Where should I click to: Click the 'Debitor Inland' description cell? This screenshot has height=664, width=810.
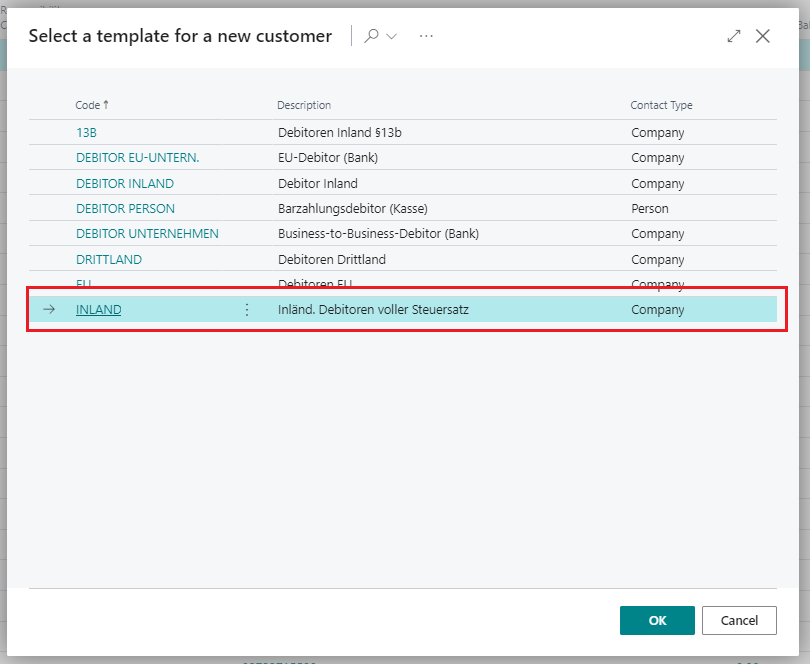pyautogui.click(x=318, y=183)
